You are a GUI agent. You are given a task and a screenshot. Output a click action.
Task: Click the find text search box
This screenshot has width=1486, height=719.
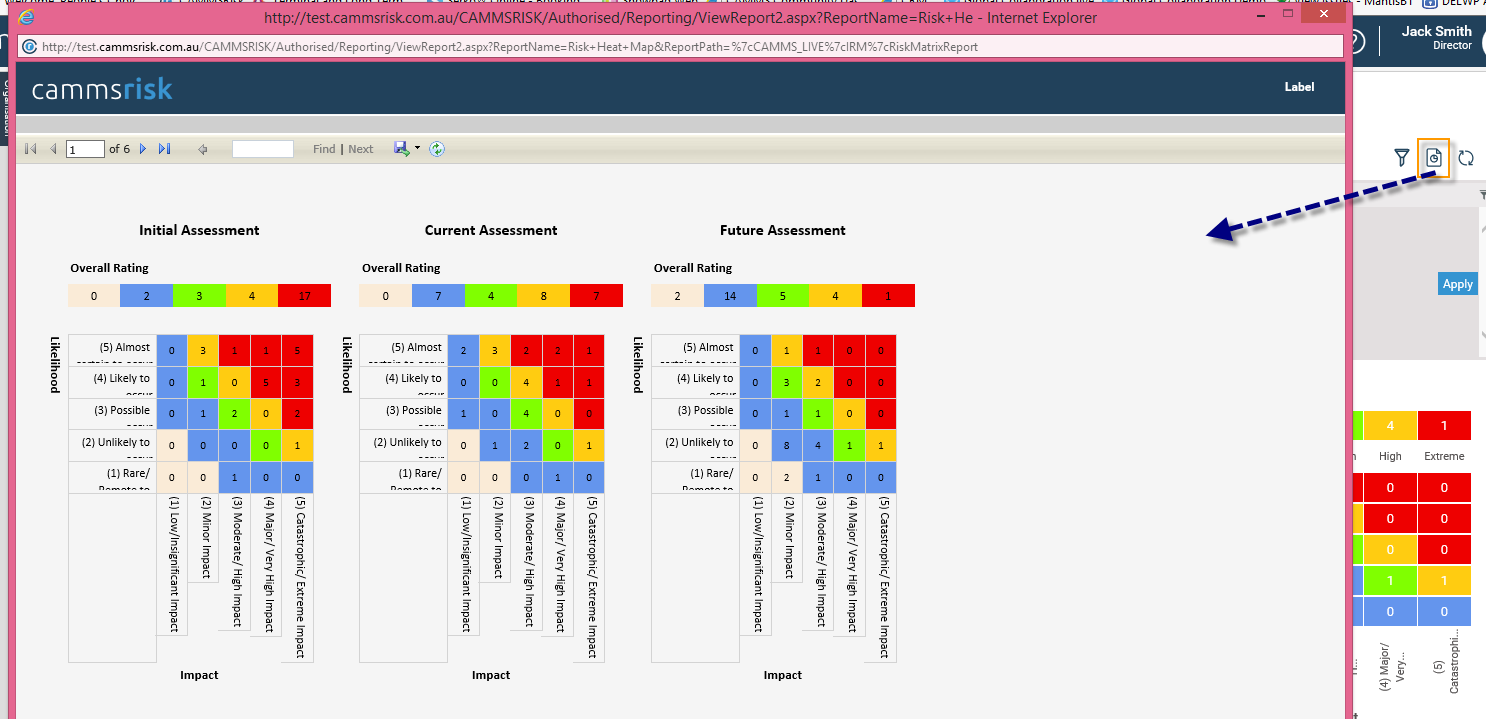pos(263,149)
